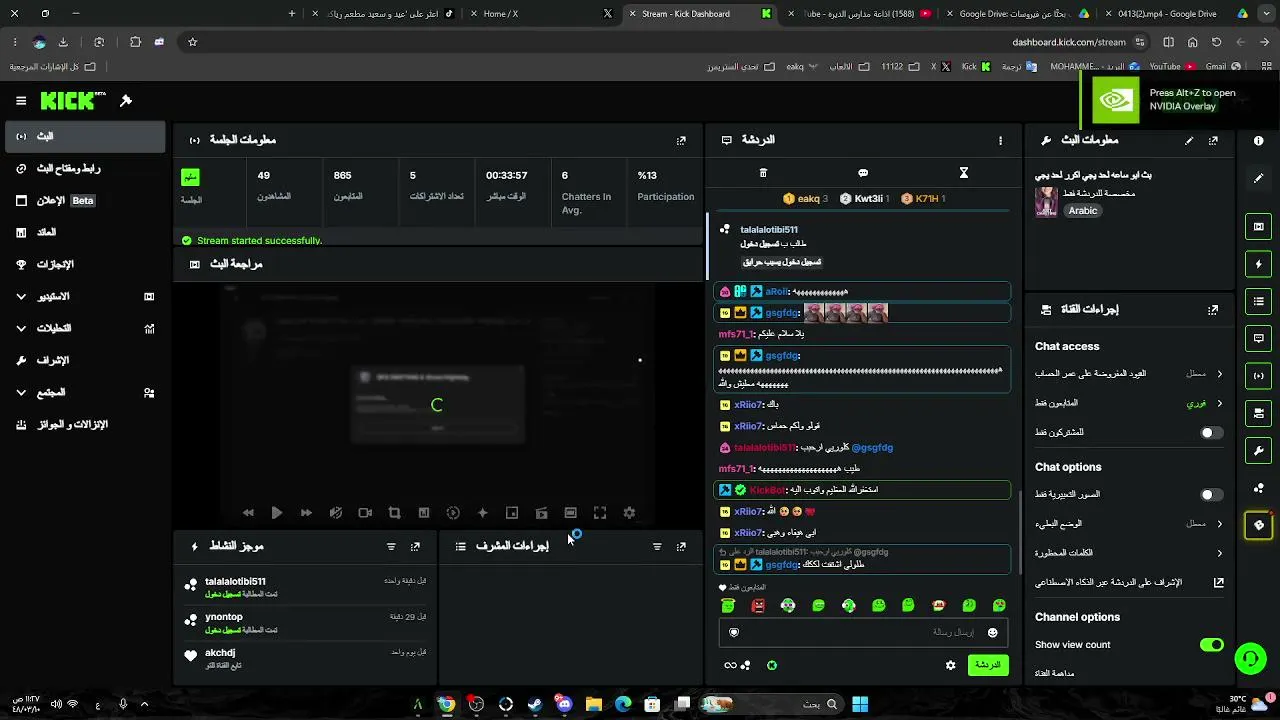Image resolution: width=1280 pixels, height=720 pixels.
Task: Rewind the stream preview
Action: [248, 513]
